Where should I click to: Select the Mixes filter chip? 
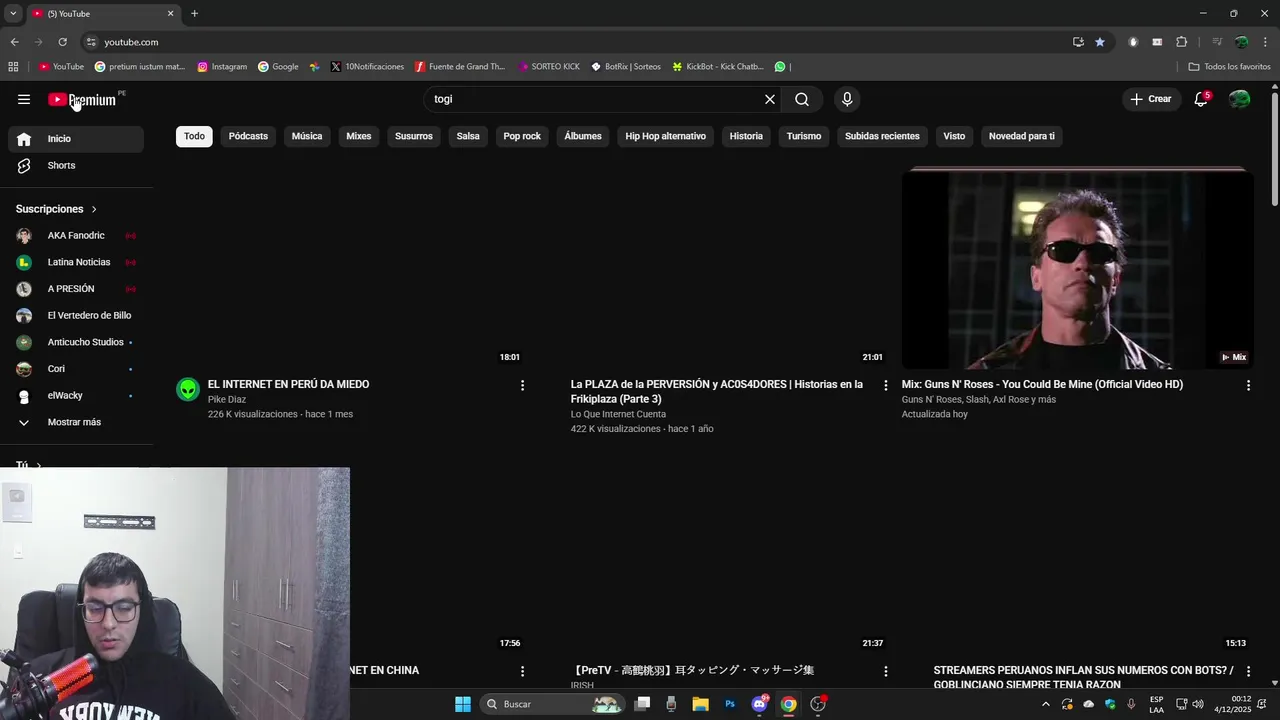pyautogui.click(x=359, y=136)
